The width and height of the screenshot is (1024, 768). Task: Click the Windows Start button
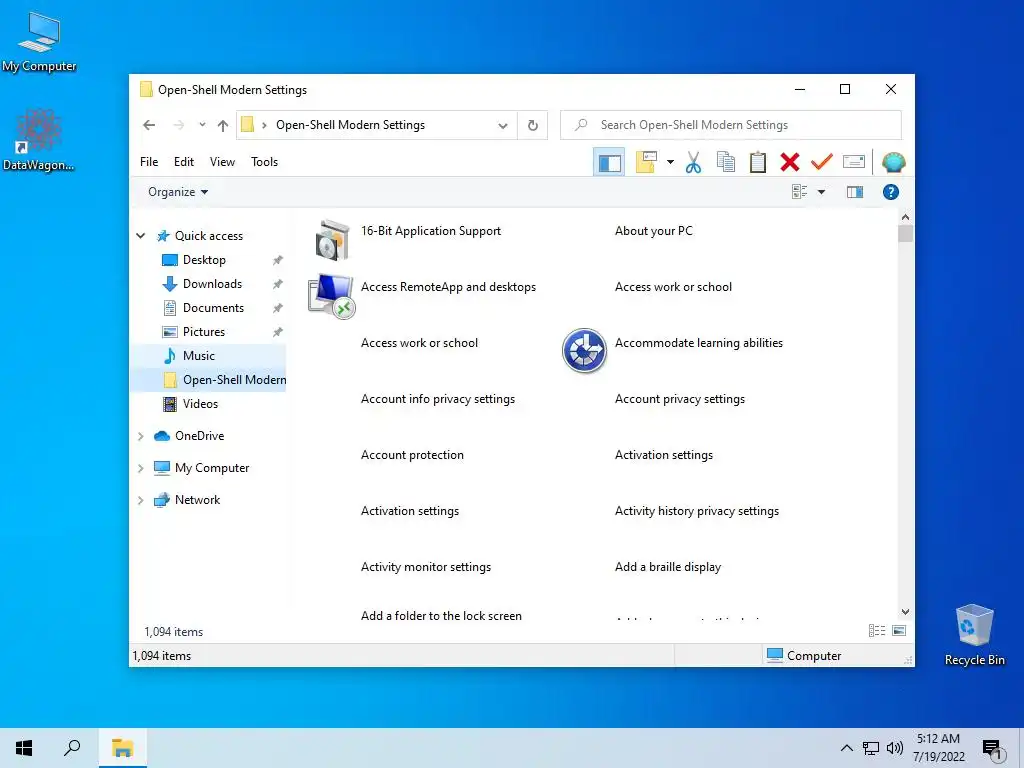click(x=24, y=748)
